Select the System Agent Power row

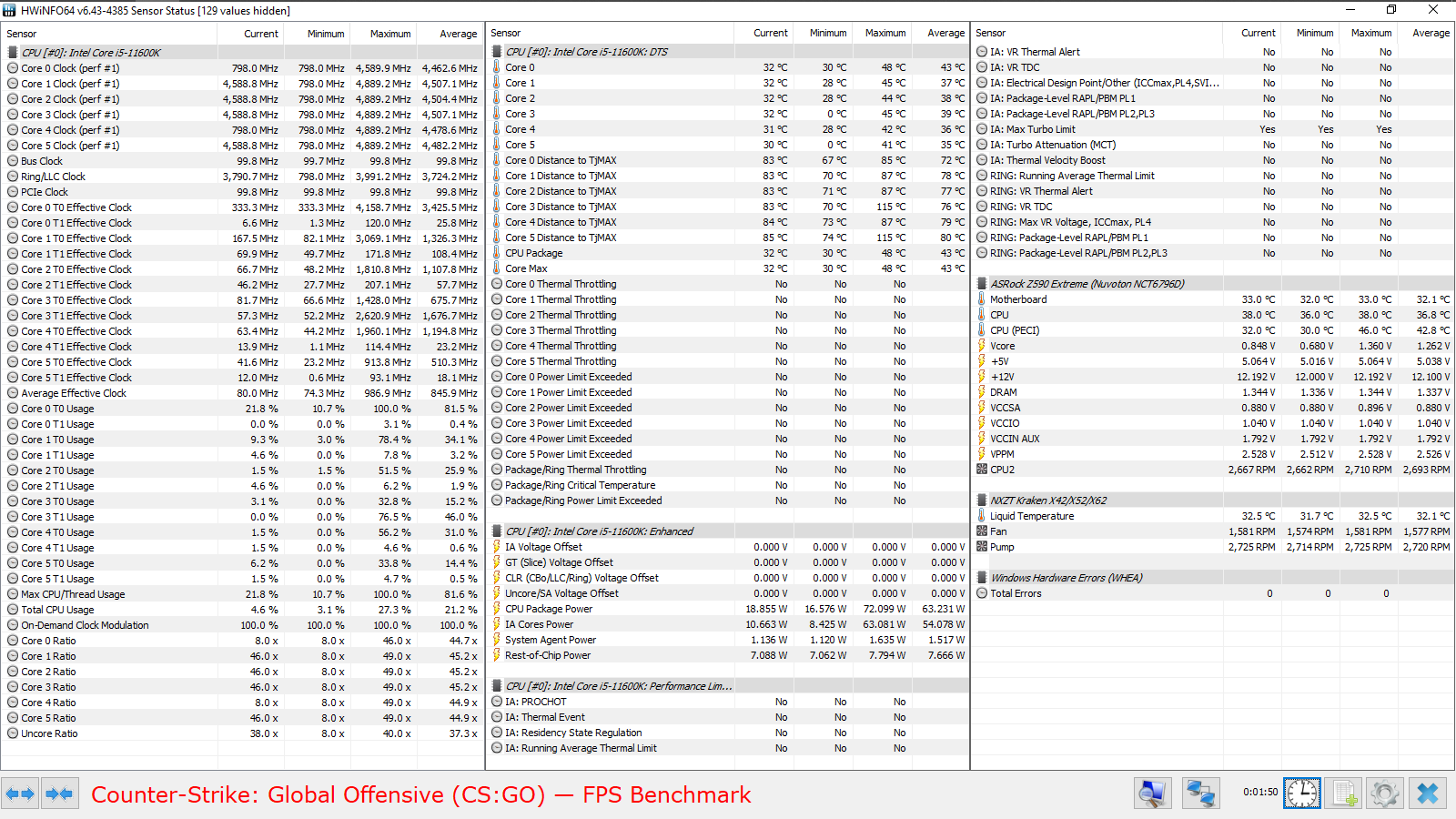tap(727, 640)
